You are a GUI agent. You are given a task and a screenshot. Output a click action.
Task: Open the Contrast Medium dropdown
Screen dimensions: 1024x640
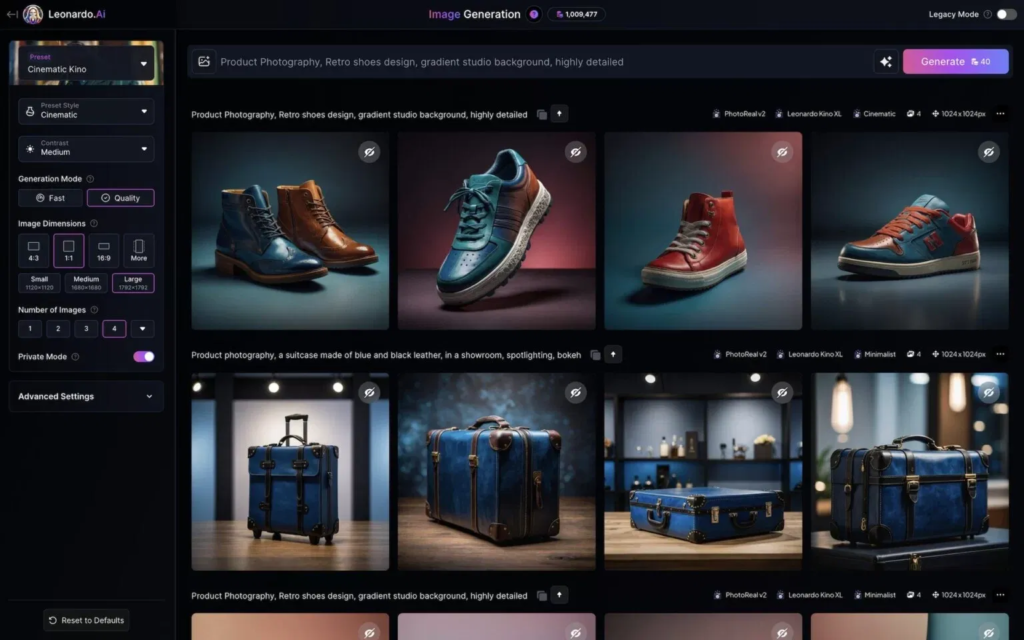[x=86, y=149]
